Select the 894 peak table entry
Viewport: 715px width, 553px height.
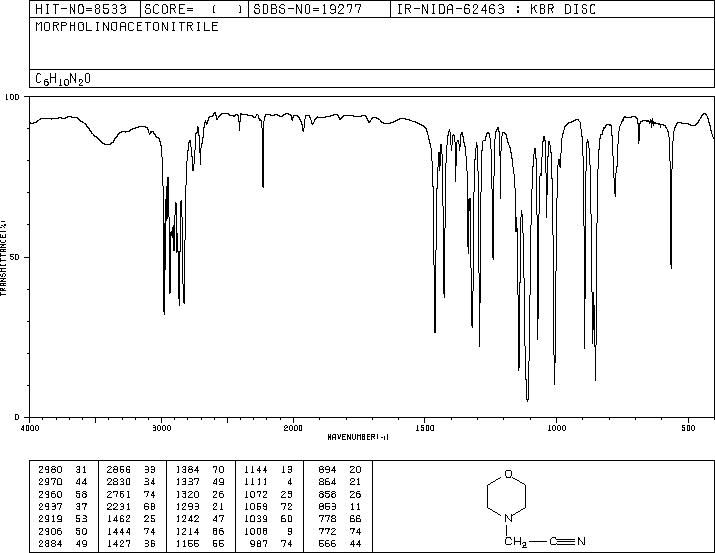pyautogui.click(x=340, y=470)
